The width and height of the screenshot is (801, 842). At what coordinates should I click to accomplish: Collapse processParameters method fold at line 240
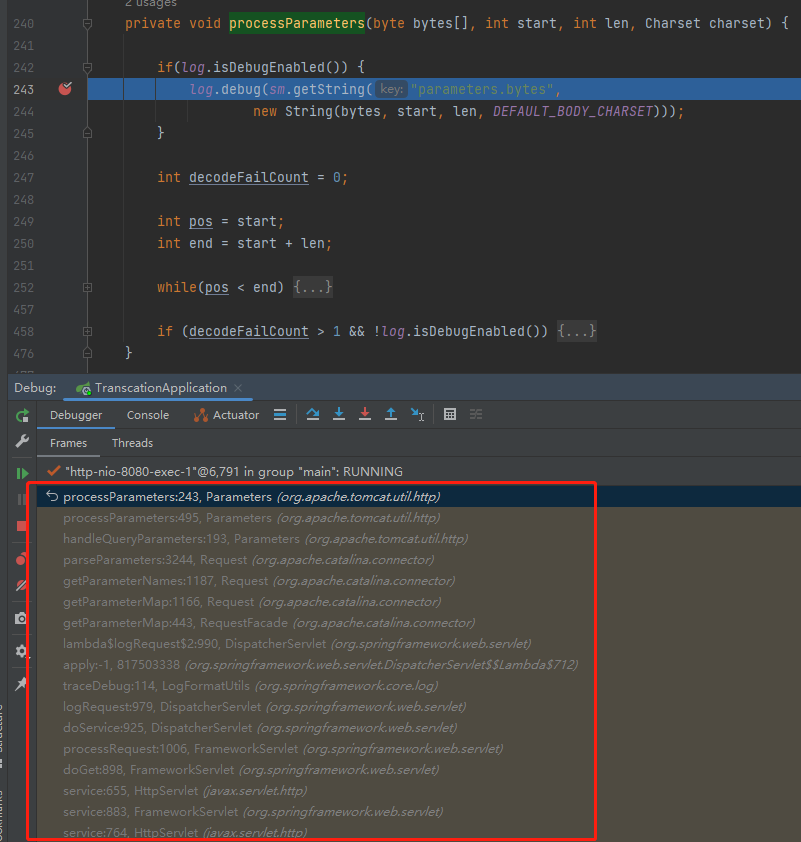(x=88, y=24)
